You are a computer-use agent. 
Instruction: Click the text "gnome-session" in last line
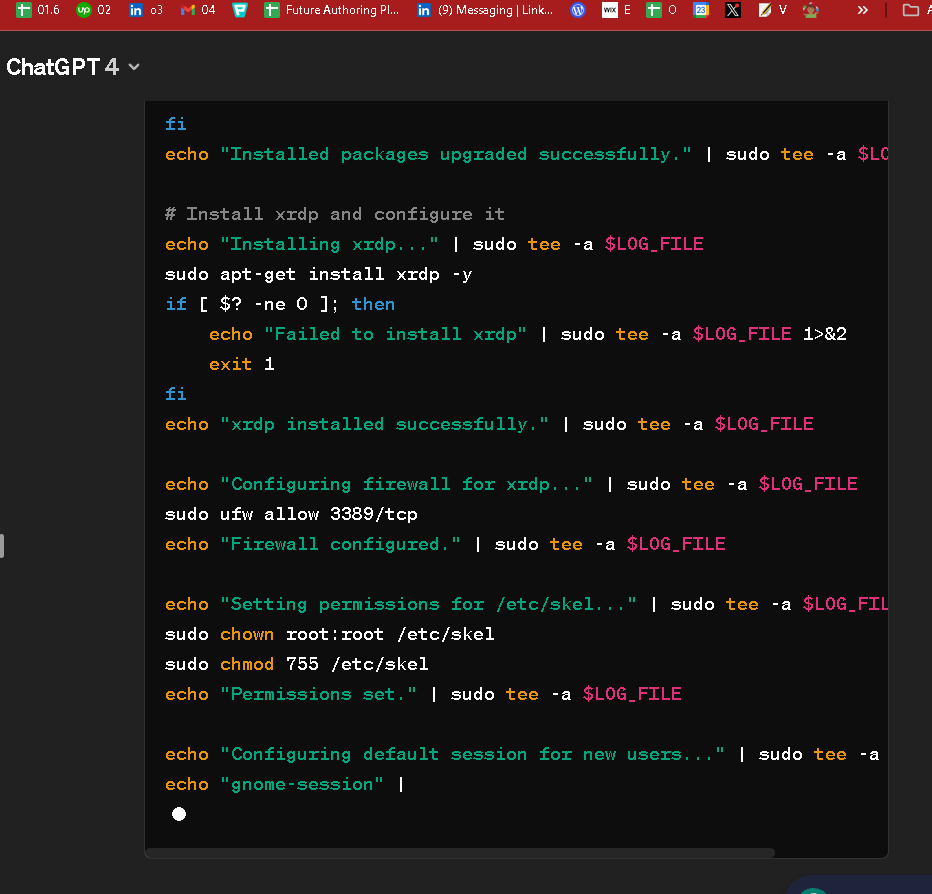[302, 784]
